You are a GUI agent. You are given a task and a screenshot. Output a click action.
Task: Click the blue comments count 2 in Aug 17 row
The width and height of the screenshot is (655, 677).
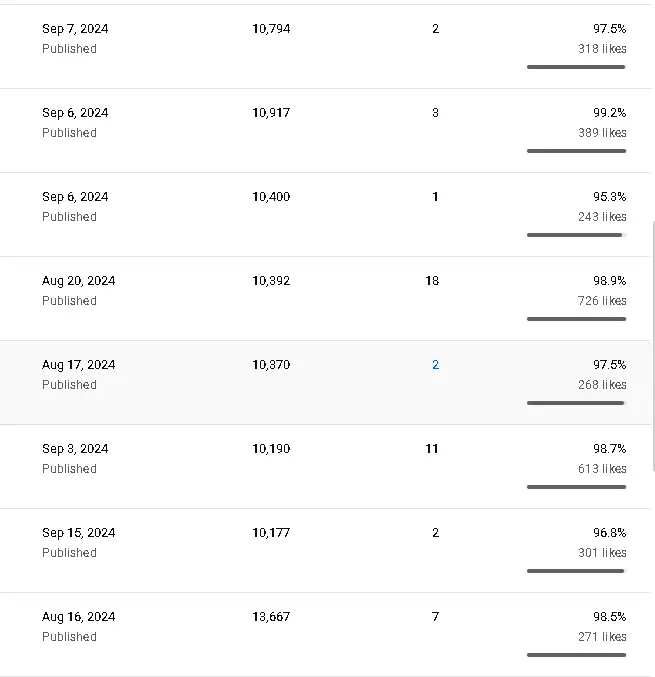tap(435, 365)
